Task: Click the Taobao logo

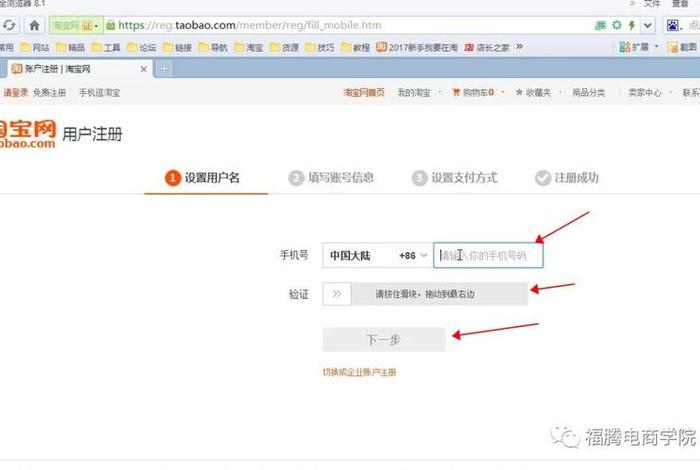Action: coord(28,134)
